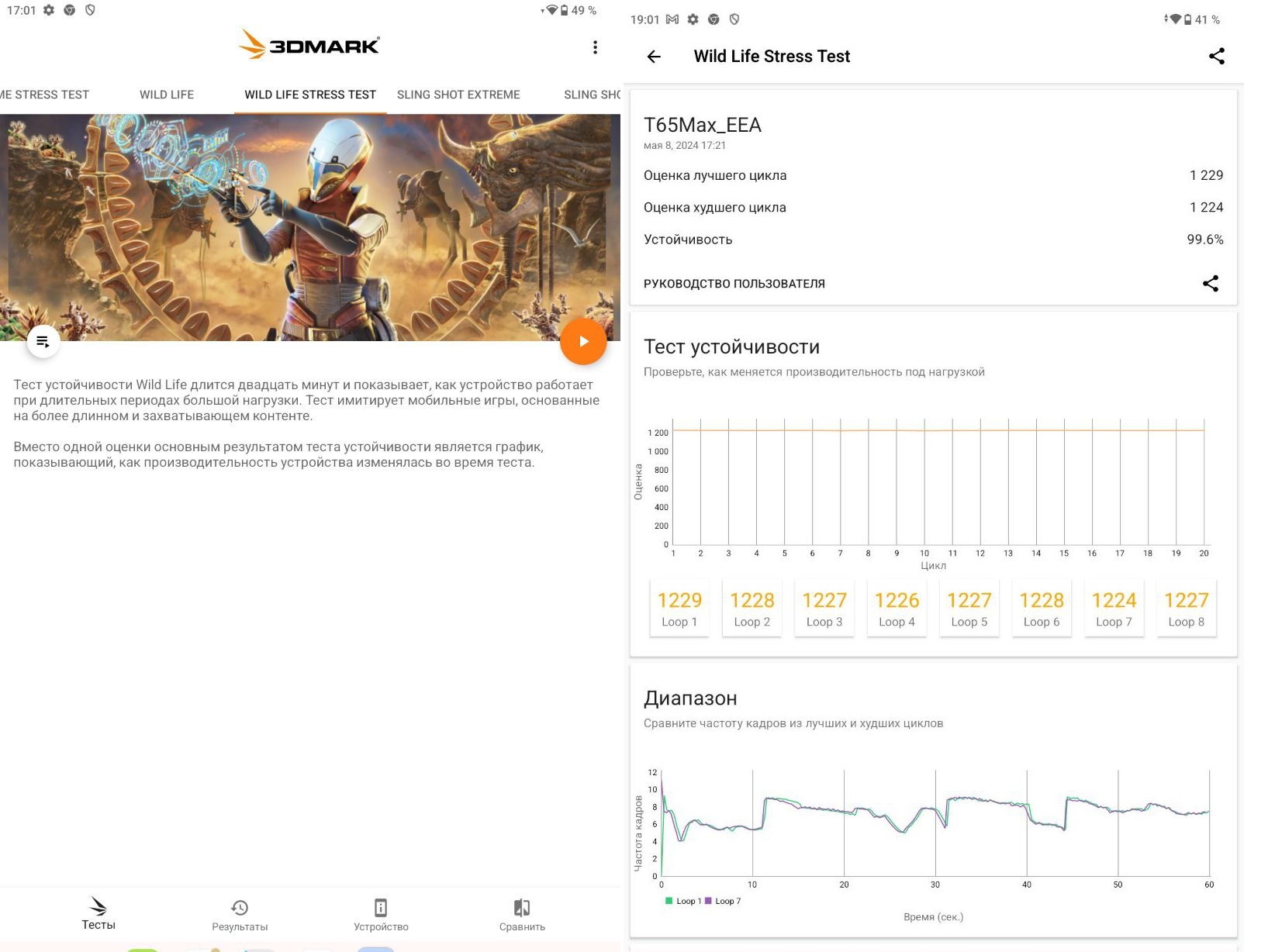
Task: Click the Wild Life hero artwork image
Action: pyautogui.click(x=310, y=227)
